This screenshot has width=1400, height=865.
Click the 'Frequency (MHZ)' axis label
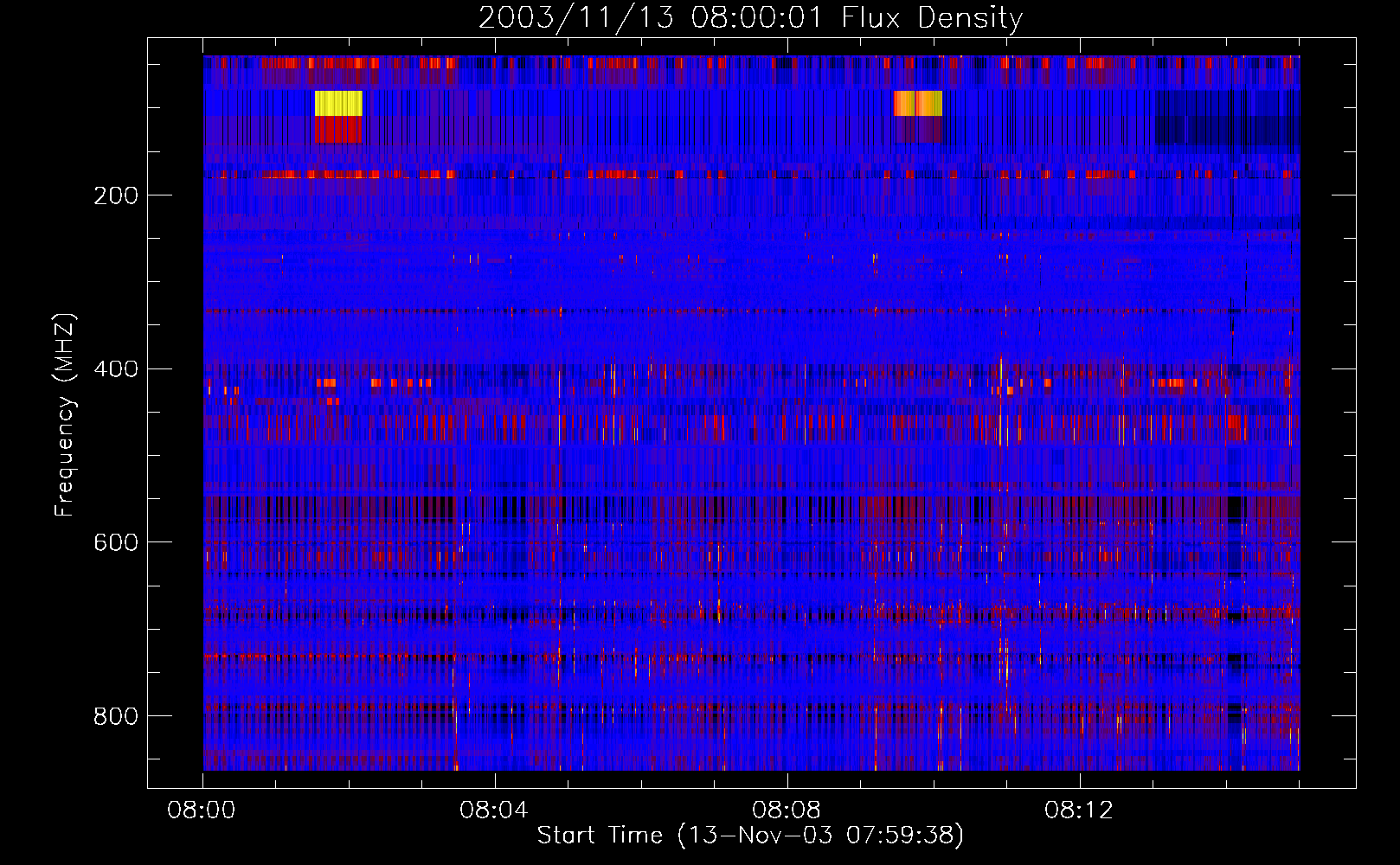[64, 415]
